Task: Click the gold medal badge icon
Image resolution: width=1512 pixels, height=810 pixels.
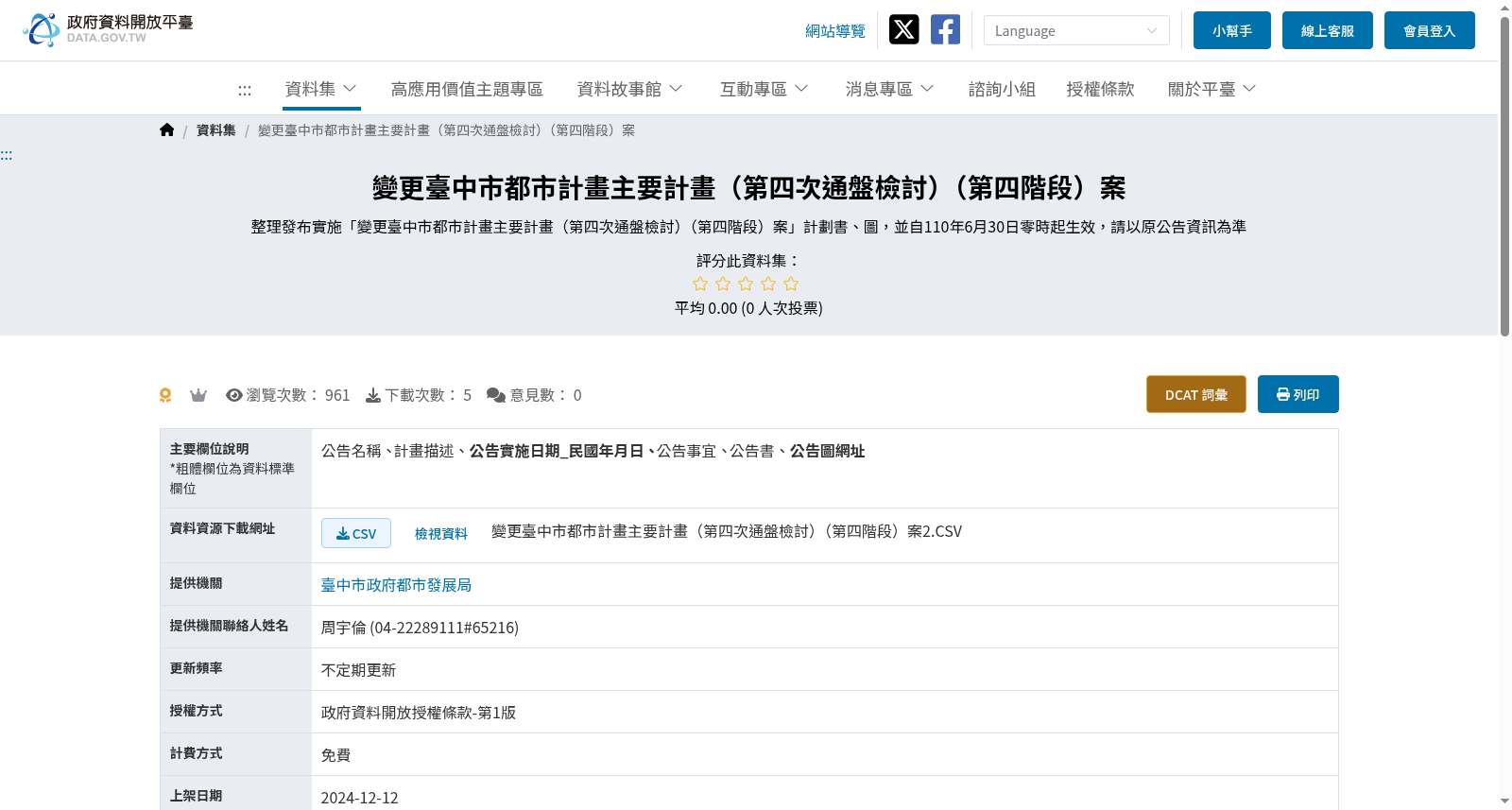Action: [x=165, y=395]
